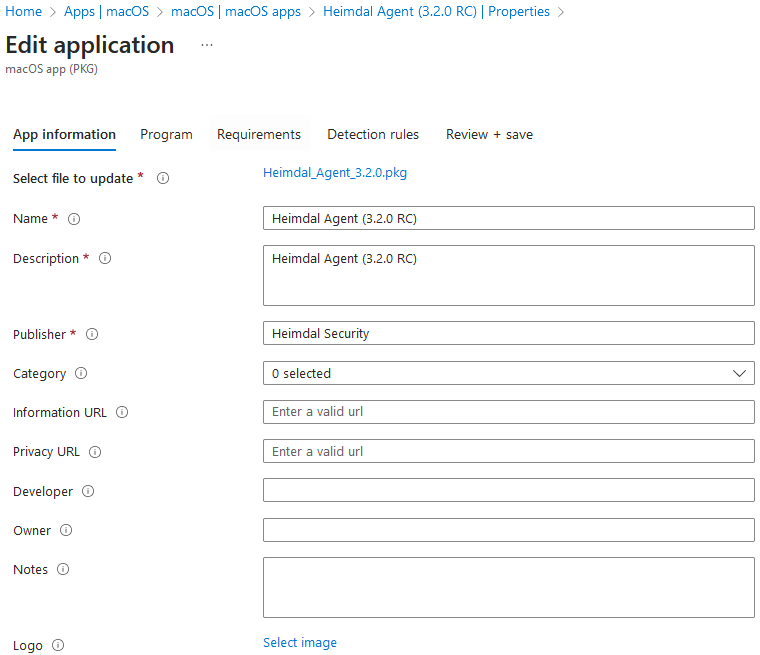Focus the Name input field
The width and height of the screenshot is (760, 655).
508,218
